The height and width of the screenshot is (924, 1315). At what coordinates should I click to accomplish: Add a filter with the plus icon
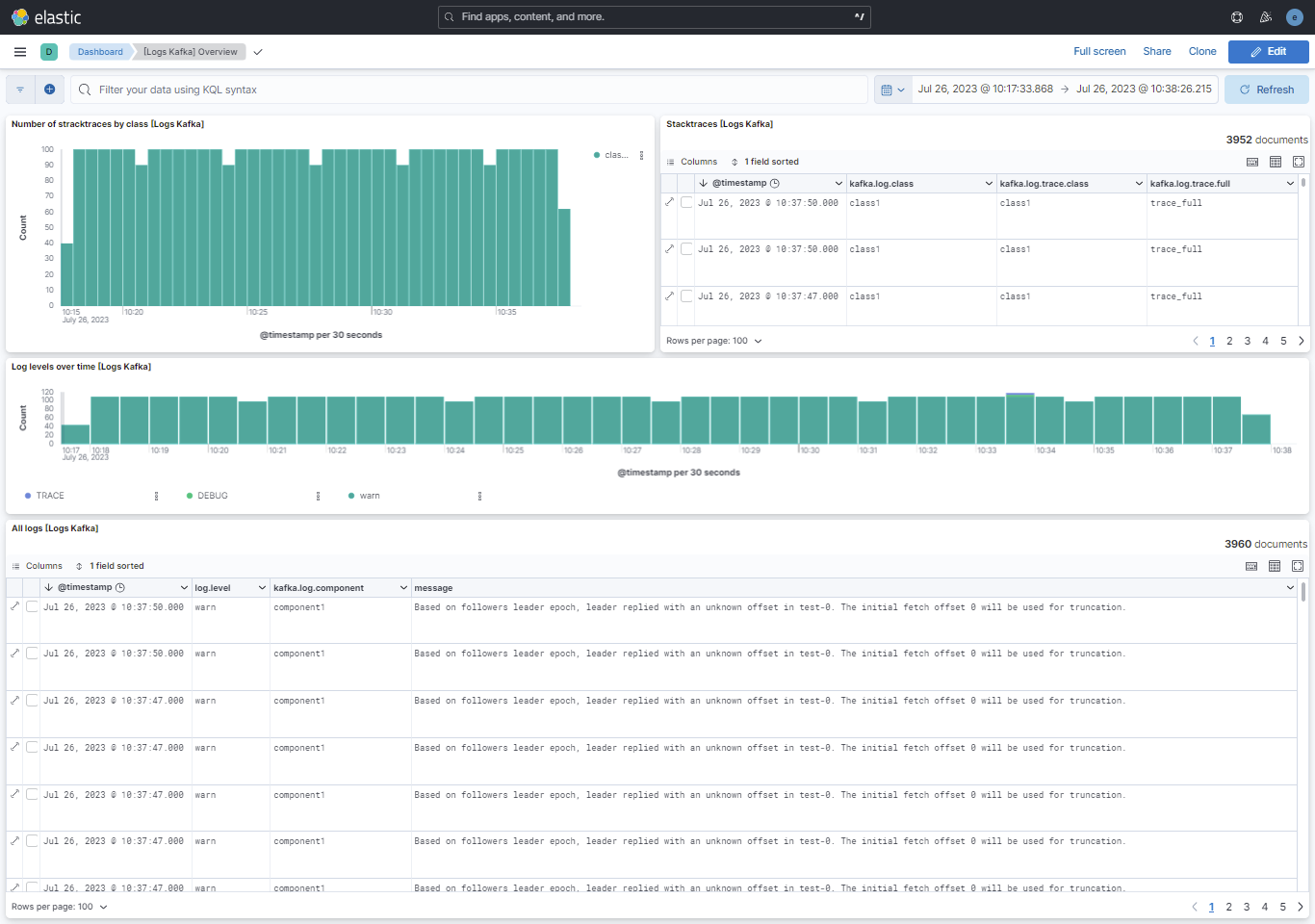click(x=50, y=90)
